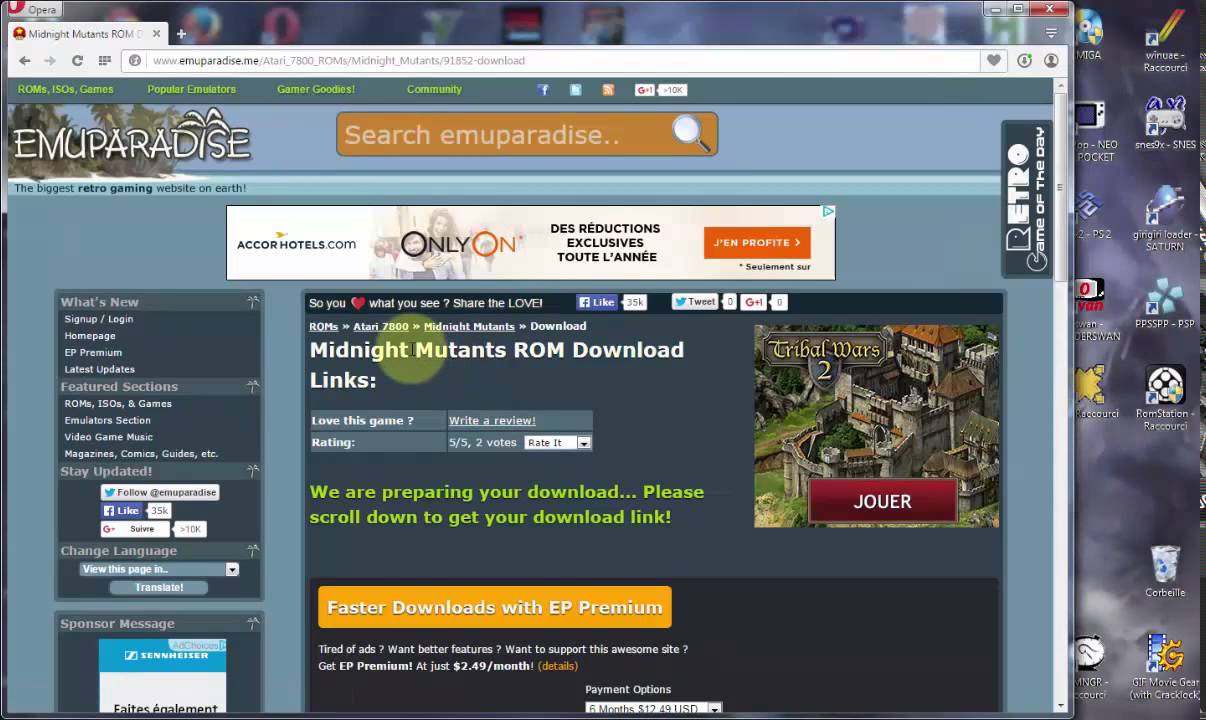Open the Rate It dropdown
The width and height of the screenshot is (1206, 720).
[558, 442]
